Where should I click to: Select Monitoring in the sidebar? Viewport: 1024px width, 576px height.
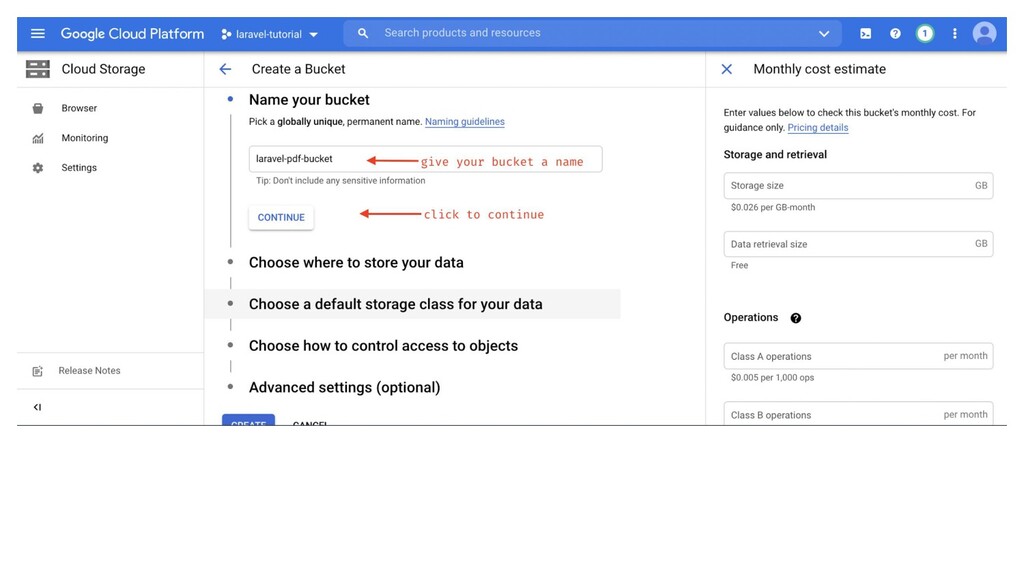[x=84, y=138]
